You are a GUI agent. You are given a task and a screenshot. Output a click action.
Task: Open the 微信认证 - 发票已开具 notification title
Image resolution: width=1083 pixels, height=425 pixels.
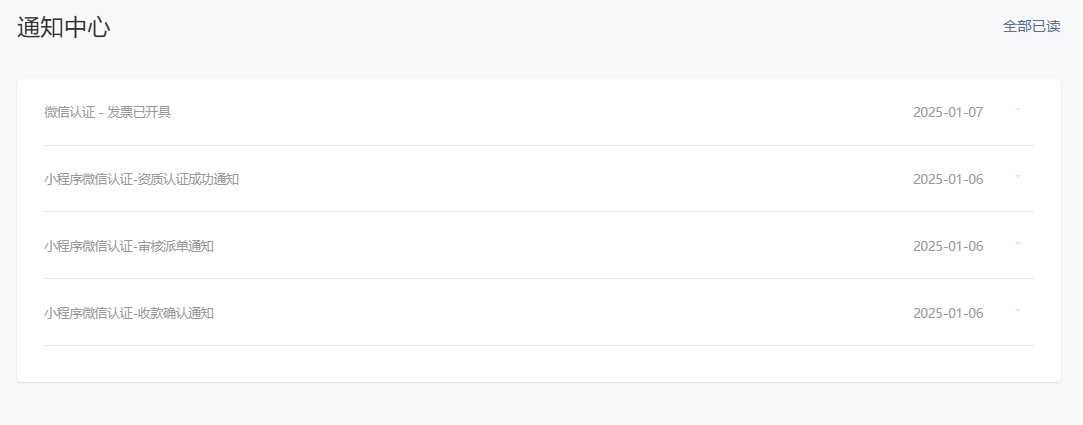coord(108,112)
